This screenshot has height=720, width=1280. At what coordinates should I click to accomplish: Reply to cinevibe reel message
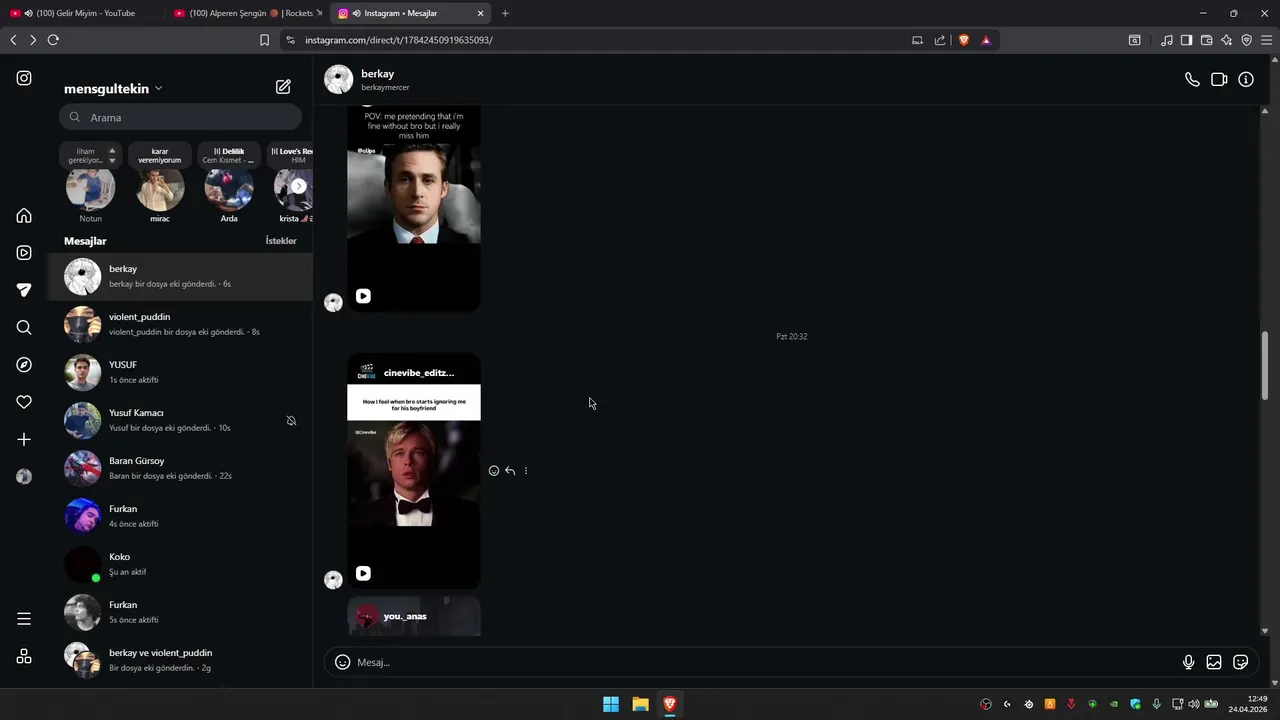[x=510, y=471]
